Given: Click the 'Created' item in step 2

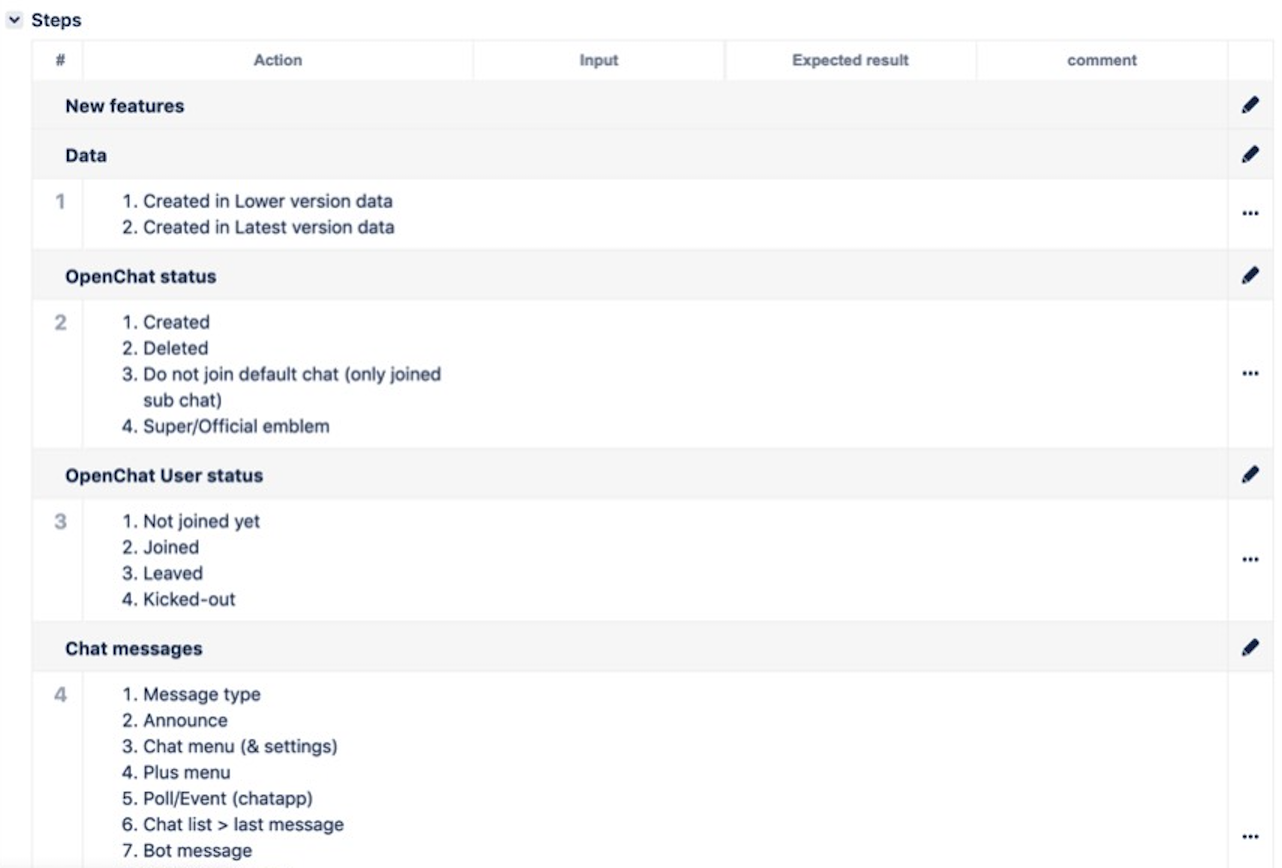Looking at the screenshot, I should pyautogui.click(x=176, y=322).
